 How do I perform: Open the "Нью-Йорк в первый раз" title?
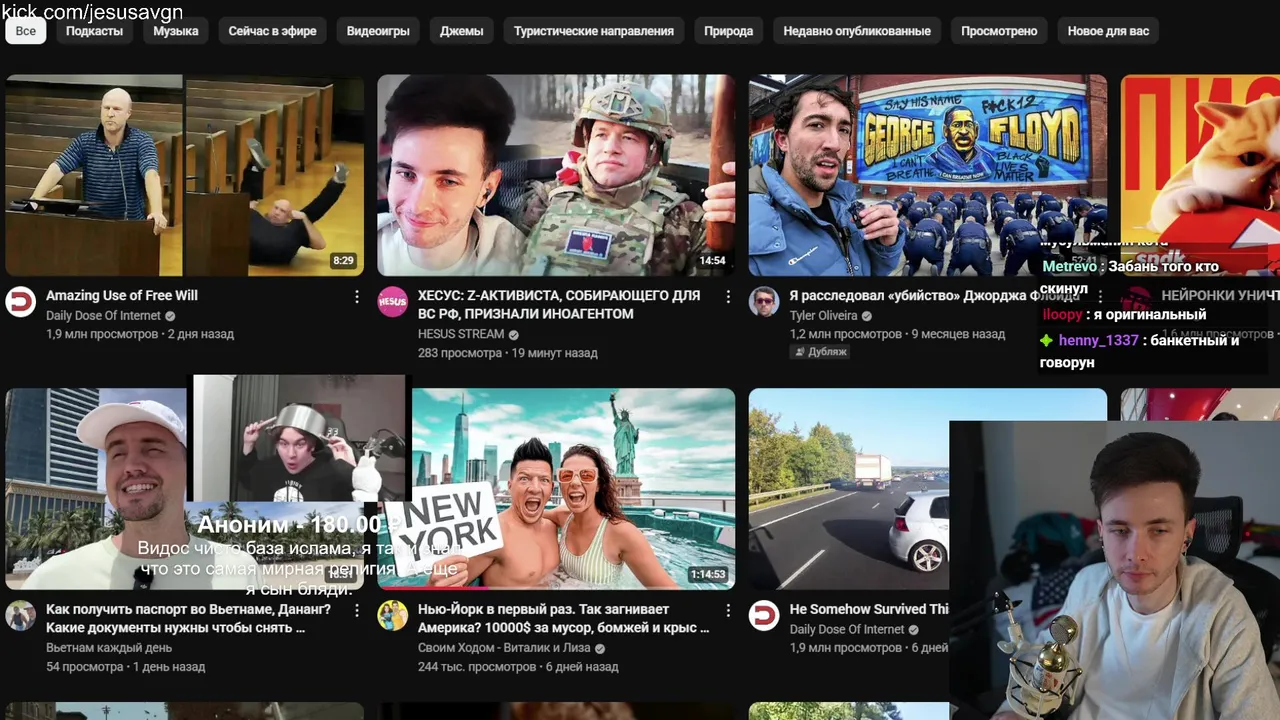click(x=563, y=618)
